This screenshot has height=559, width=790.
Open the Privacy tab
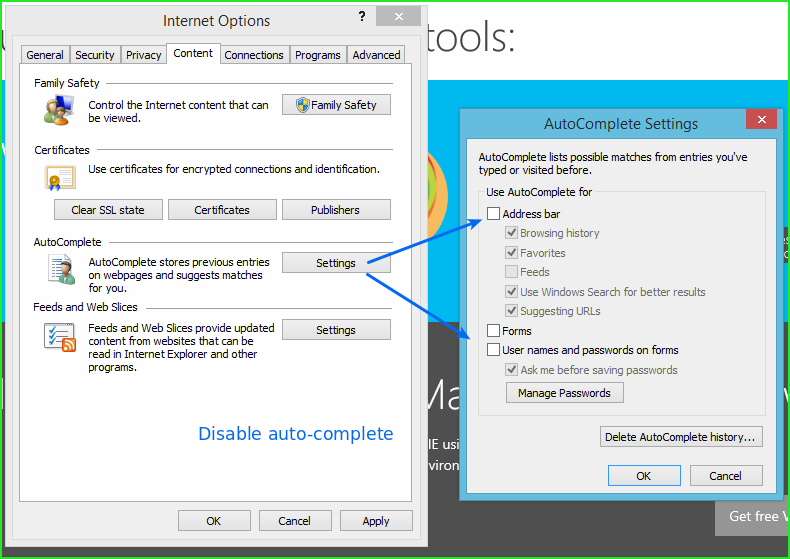point(144,54)
